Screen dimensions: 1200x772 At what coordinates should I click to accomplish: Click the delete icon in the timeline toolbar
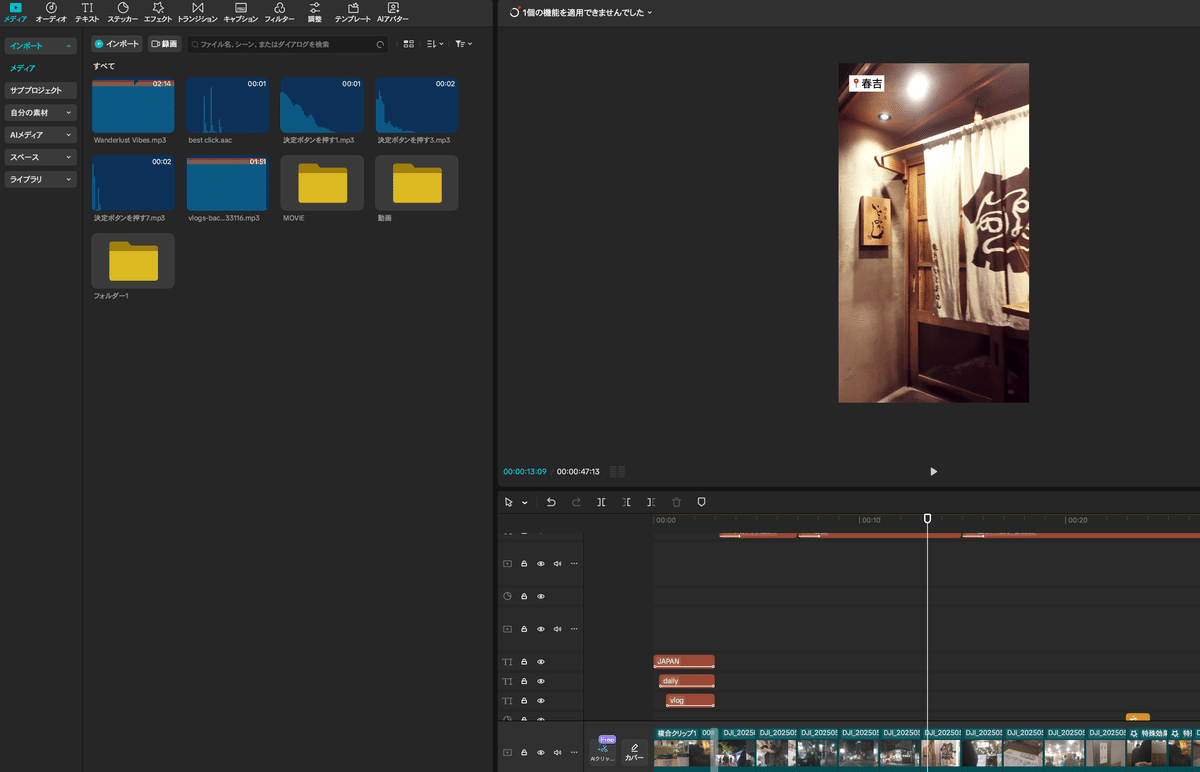point(676,502)
